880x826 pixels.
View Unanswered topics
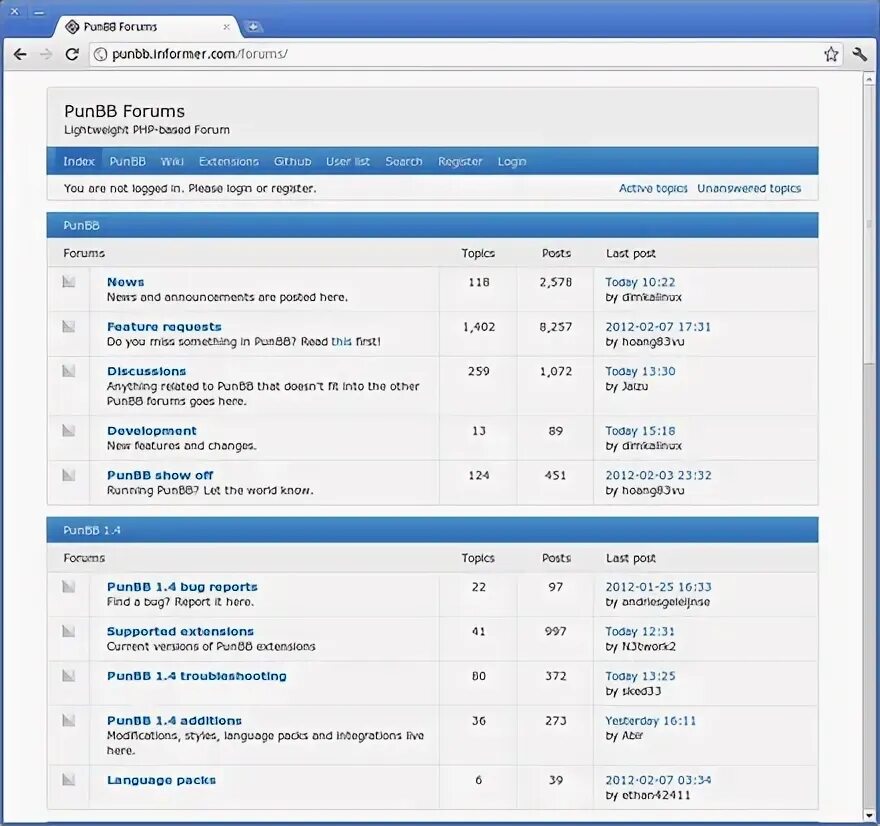pos(749,189)
